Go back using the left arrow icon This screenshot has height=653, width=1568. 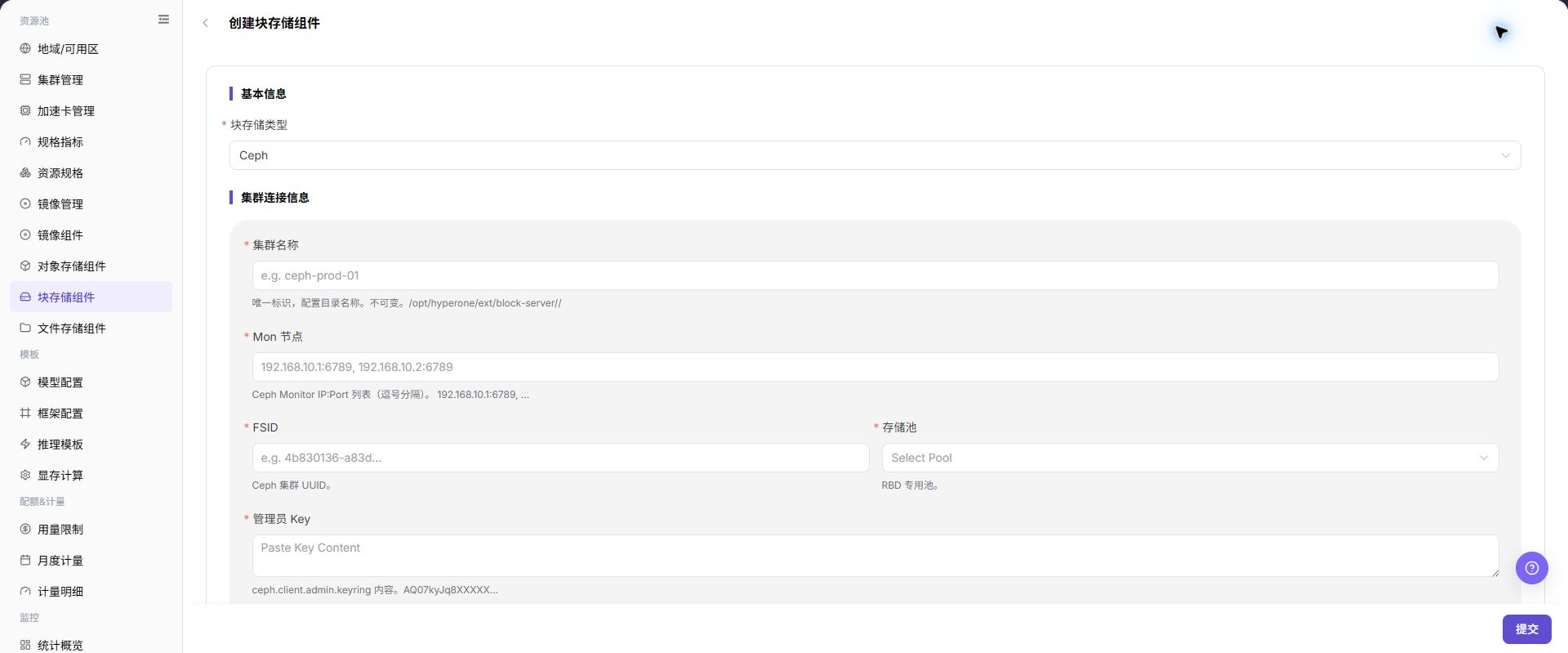tap(206, 23)
